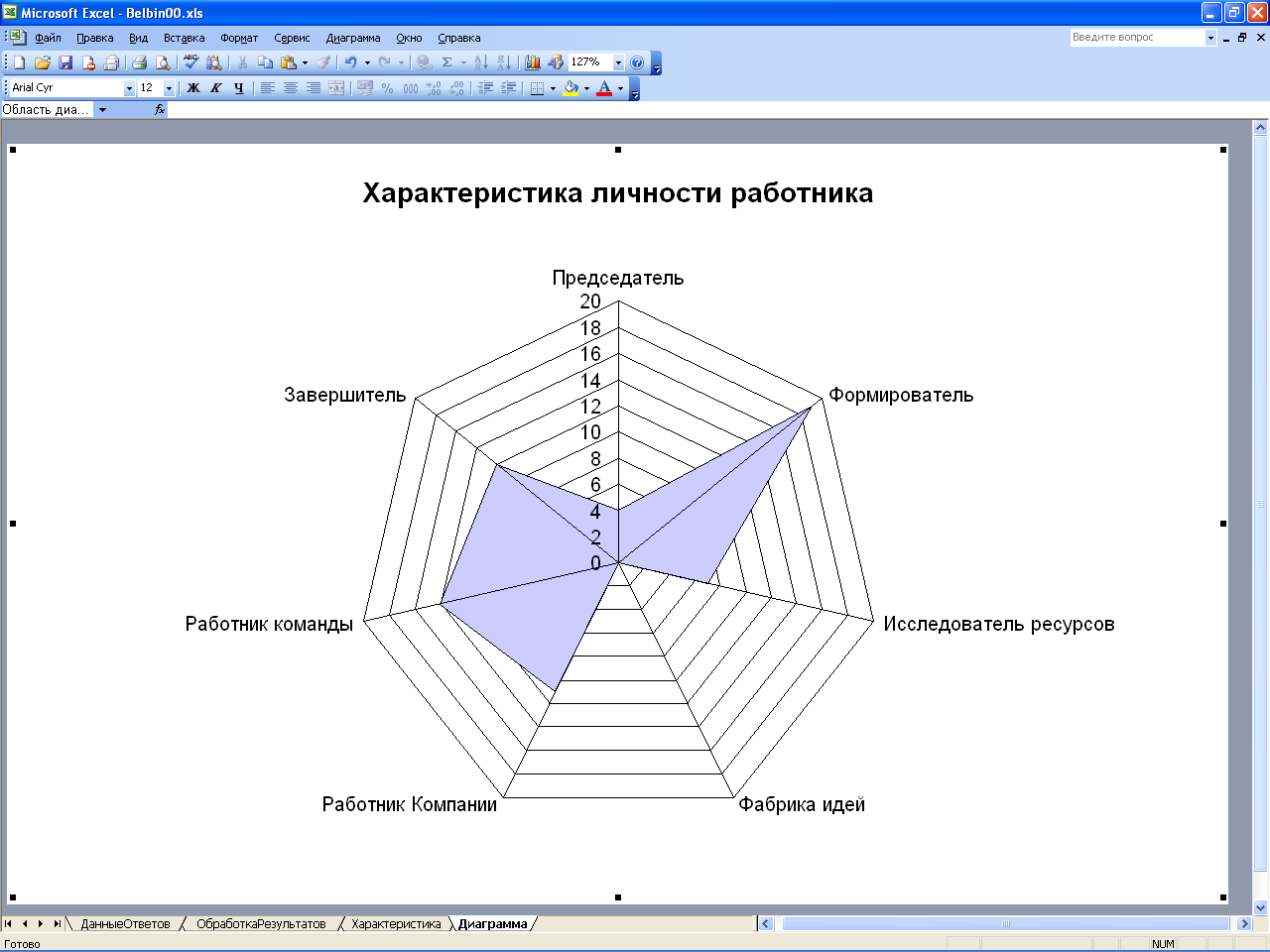Open the Вставка menu
1270x952 pixels.
pos(185,38)
